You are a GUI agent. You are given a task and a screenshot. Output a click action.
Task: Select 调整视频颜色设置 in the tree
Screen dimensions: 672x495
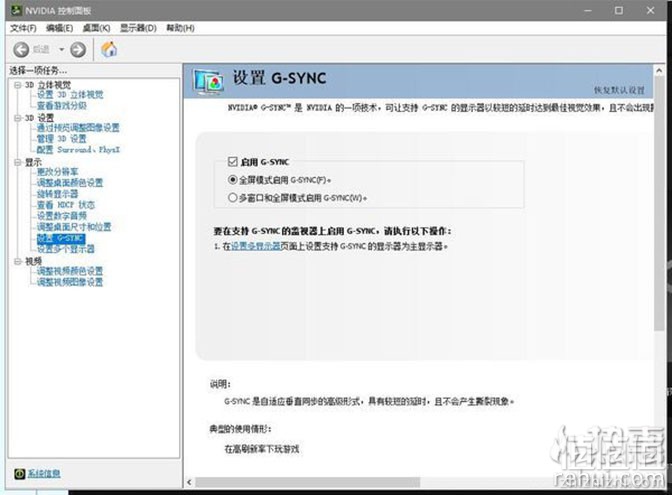point(70,271)
